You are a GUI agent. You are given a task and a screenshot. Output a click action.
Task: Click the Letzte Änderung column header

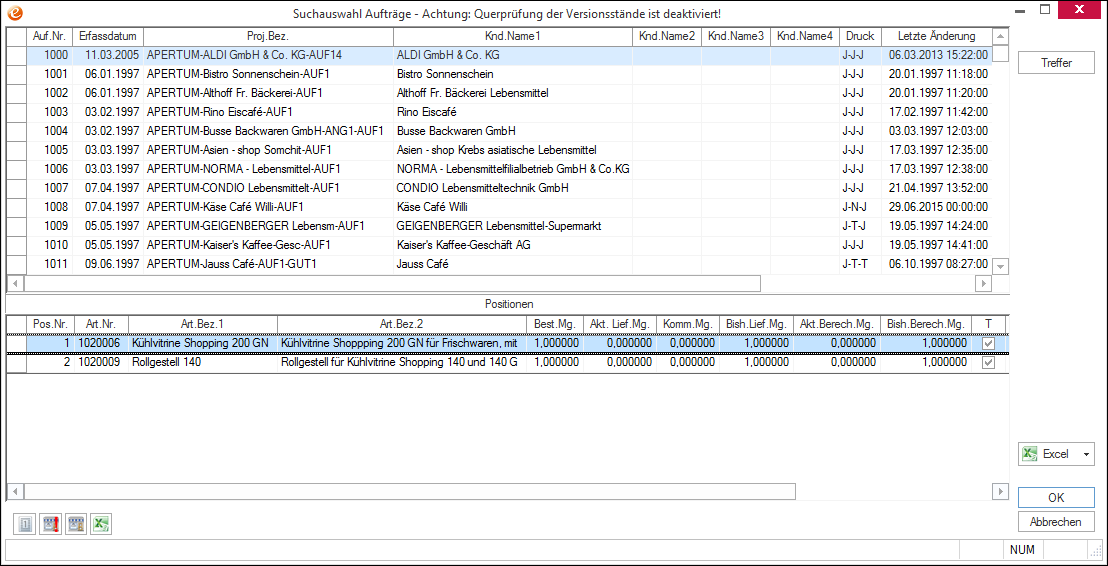click(x=936, y=36)
